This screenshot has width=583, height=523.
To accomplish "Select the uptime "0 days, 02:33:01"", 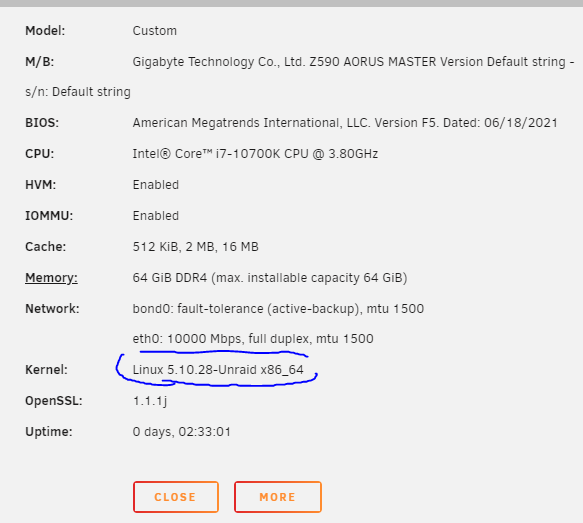I will (181, 432).
